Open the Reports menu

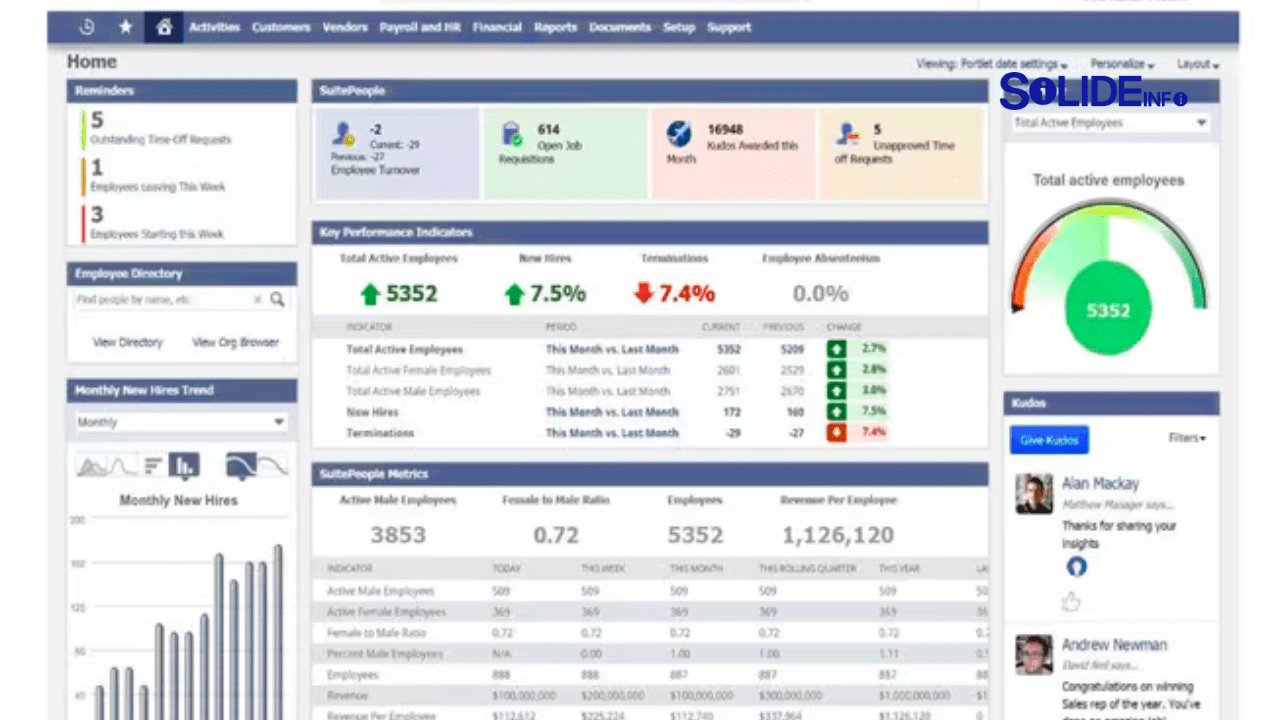tap(555, 27)
